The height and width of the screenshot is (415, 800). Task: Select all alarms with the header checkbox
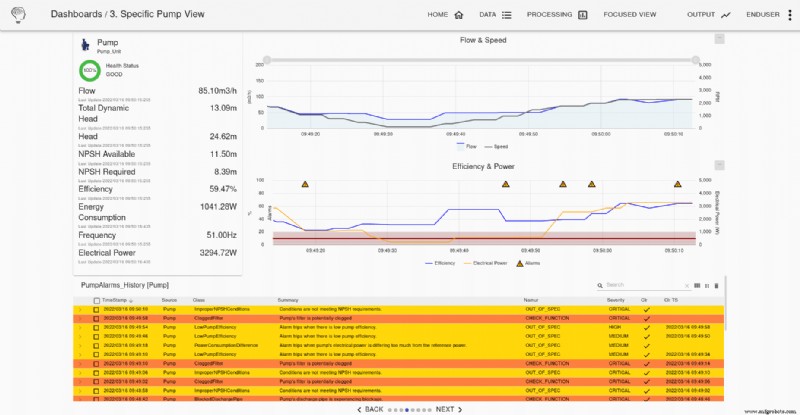(96, 301)
